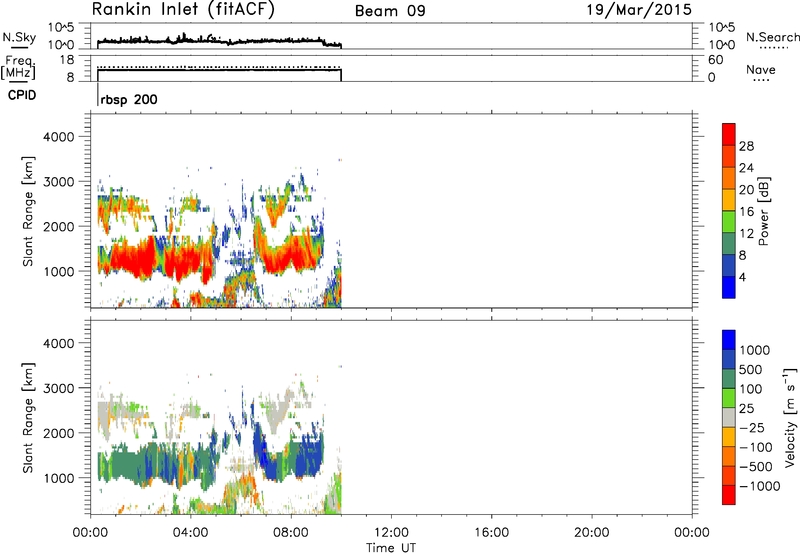Image resolution: width=800 pixels, height=554 pixels.
Task: Select the "4000" tick of the power panel
Action: (59, 137)
